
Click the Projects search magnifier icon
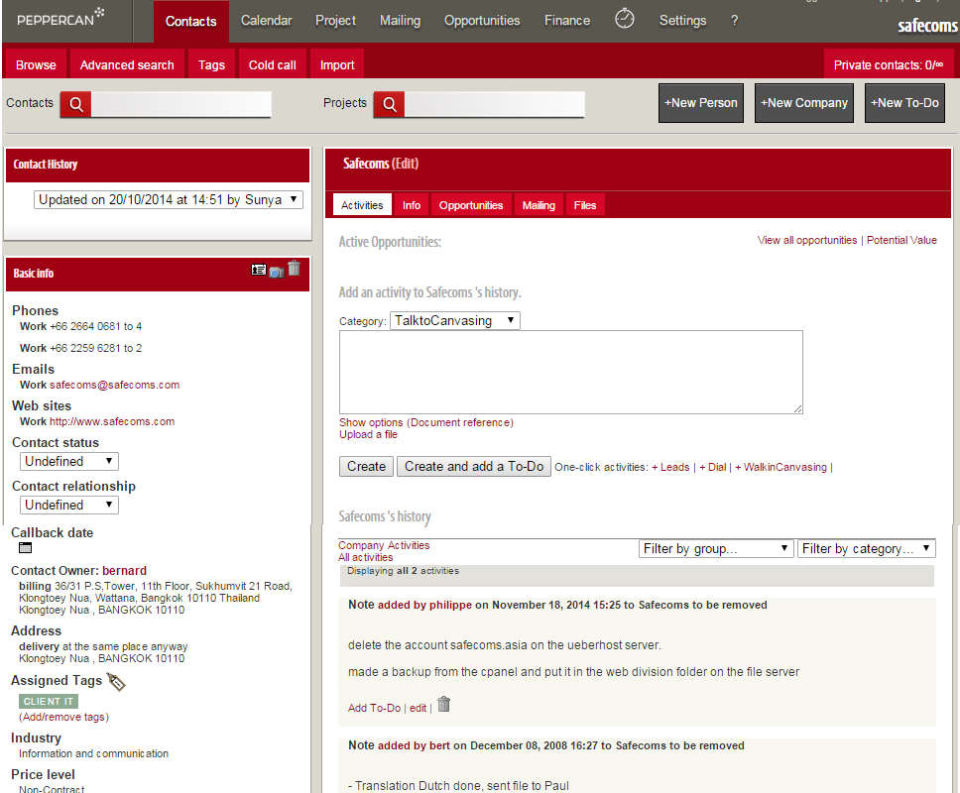(389, 104)
